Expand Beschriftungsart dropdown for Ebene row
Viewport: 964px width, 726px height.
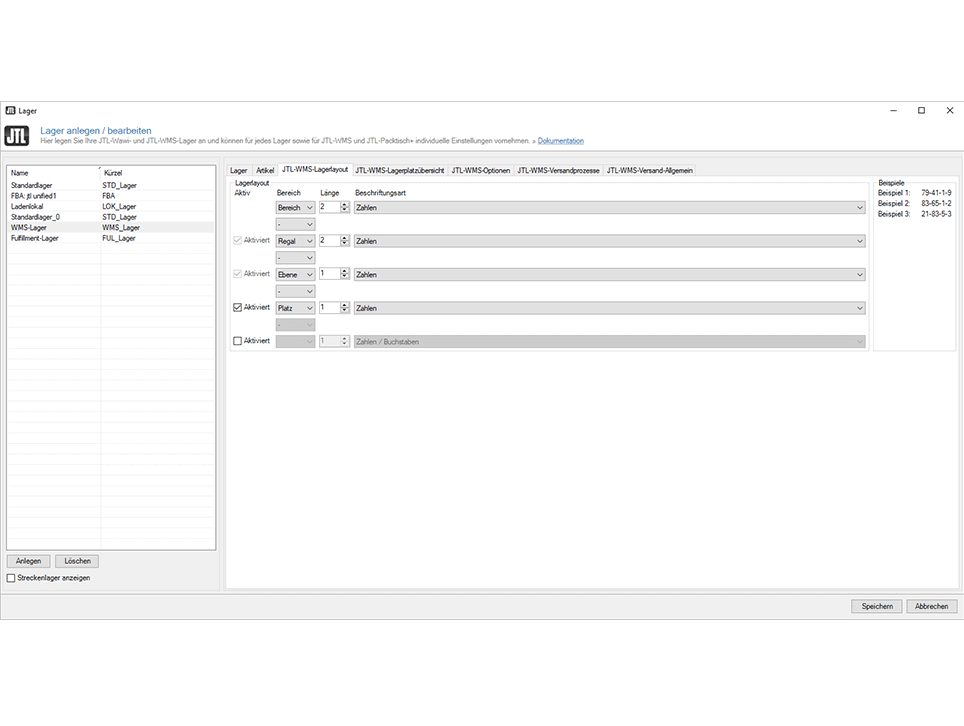[x=609, y=274]
